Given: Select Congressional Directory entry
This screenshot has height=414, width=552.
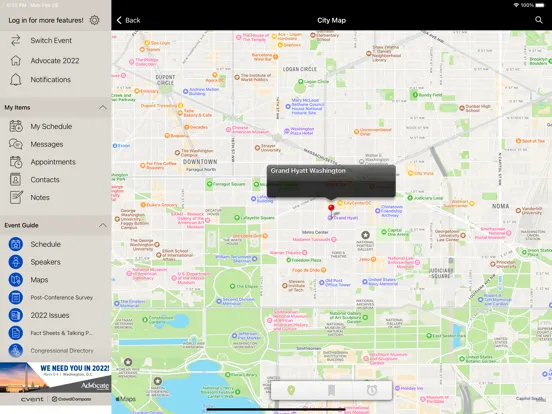Looking at the screenshot, I should pyautogui.click(x=56, y=351).
